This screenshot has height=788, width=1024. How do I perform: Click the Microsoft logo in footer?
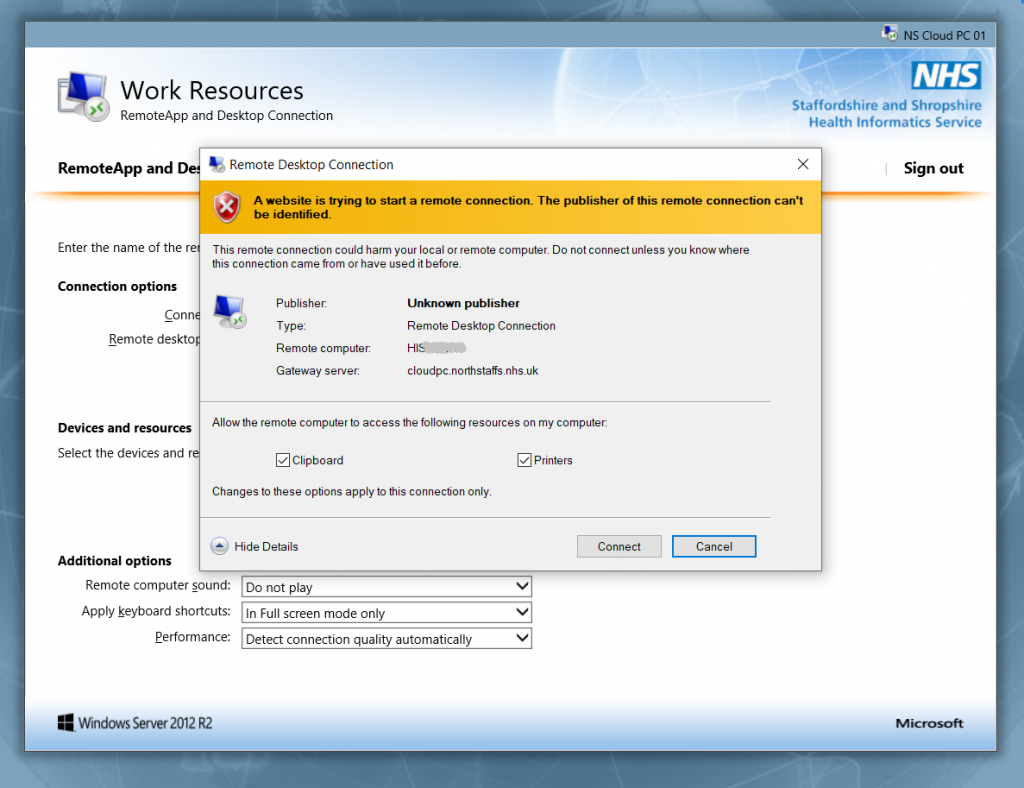[x=929, y=723]
